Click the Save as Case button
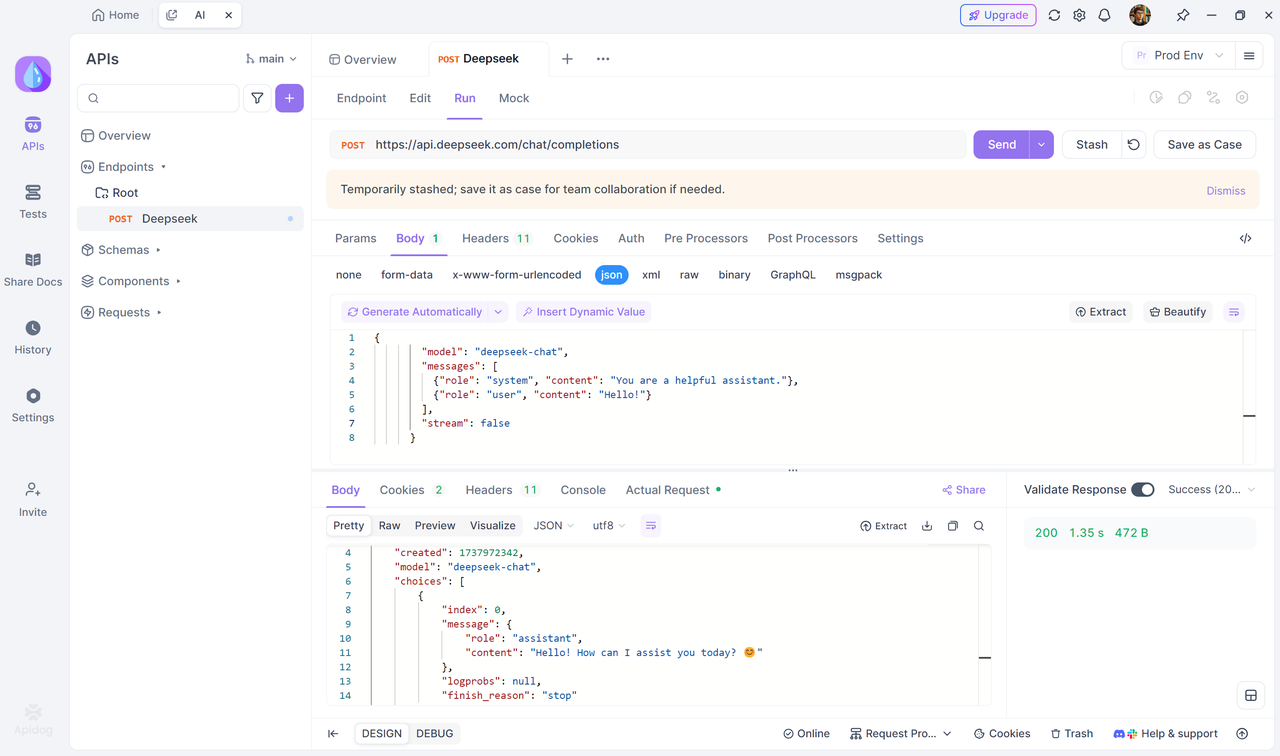1280x756 pixels. 1204,145
